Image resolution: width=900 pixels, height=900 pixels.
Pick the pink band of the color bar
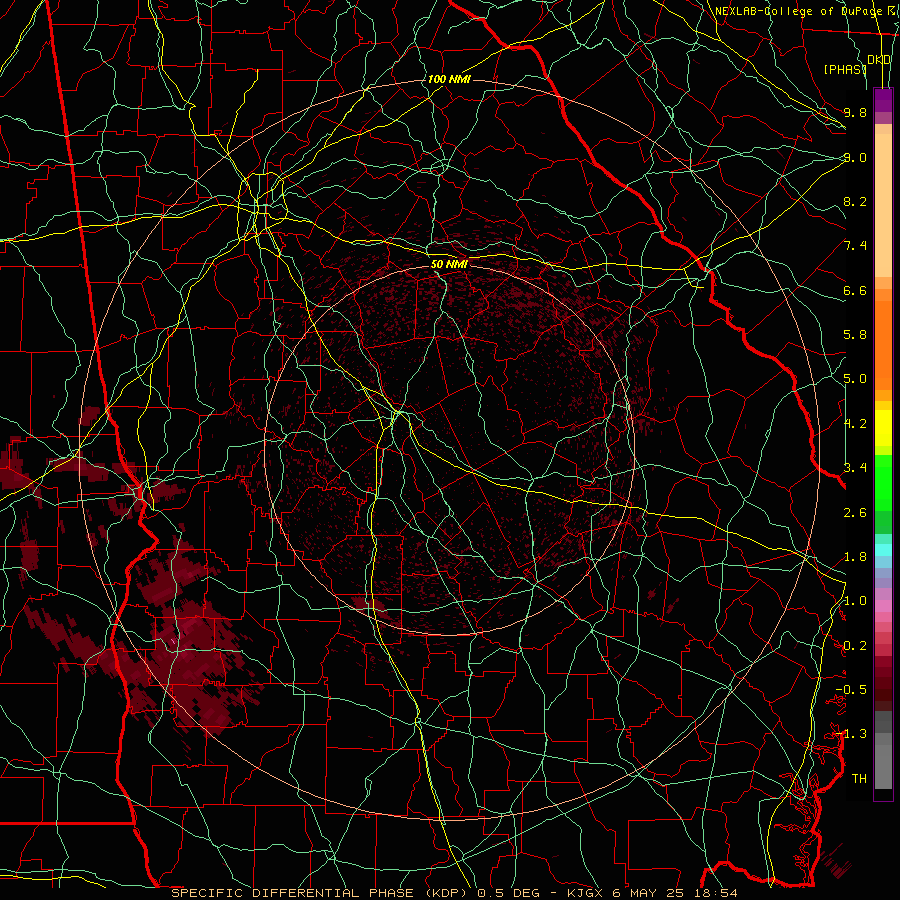(883, 606)
